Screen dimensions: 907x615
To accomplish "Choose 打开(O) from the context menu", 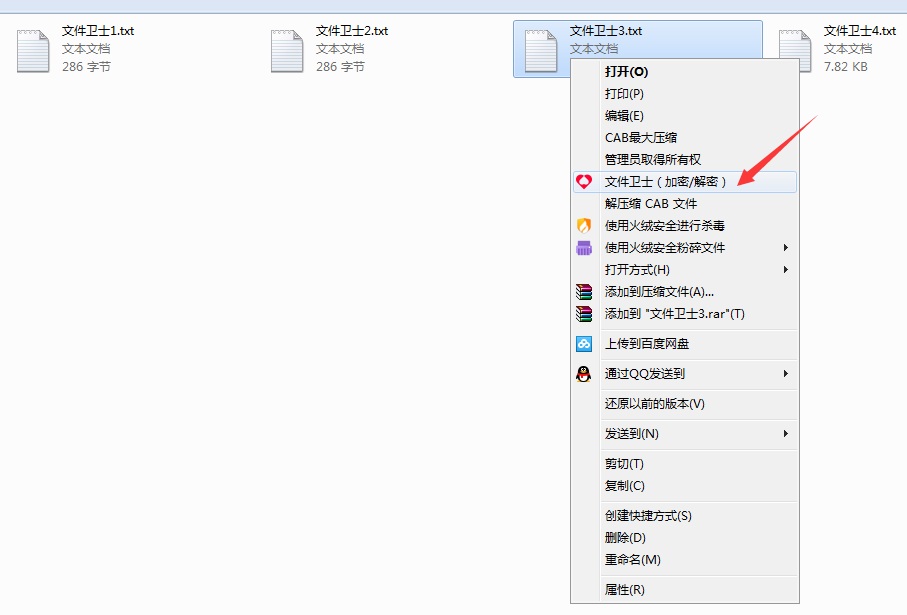I will click(684, 72).
